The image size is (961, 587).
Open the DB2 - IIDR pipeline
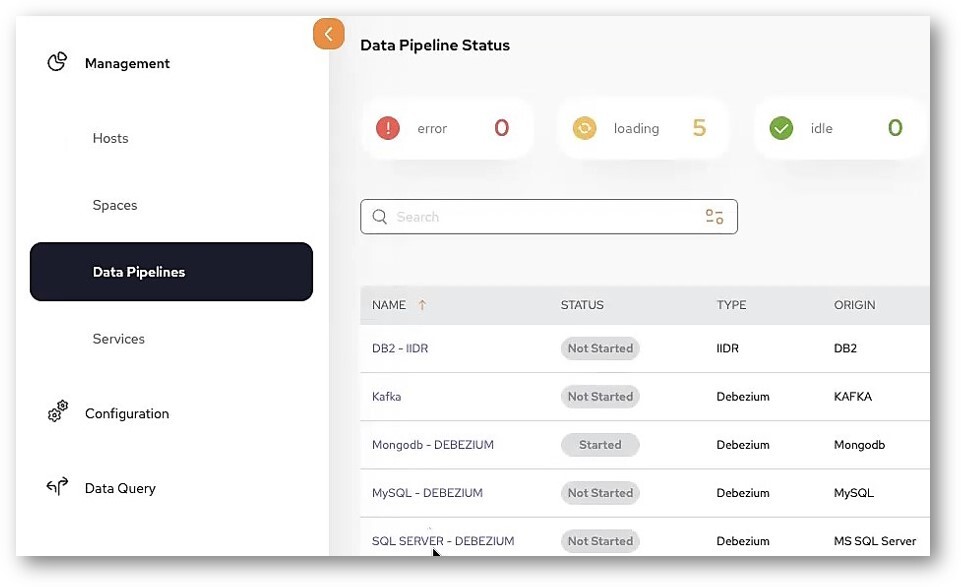[400, 348]
